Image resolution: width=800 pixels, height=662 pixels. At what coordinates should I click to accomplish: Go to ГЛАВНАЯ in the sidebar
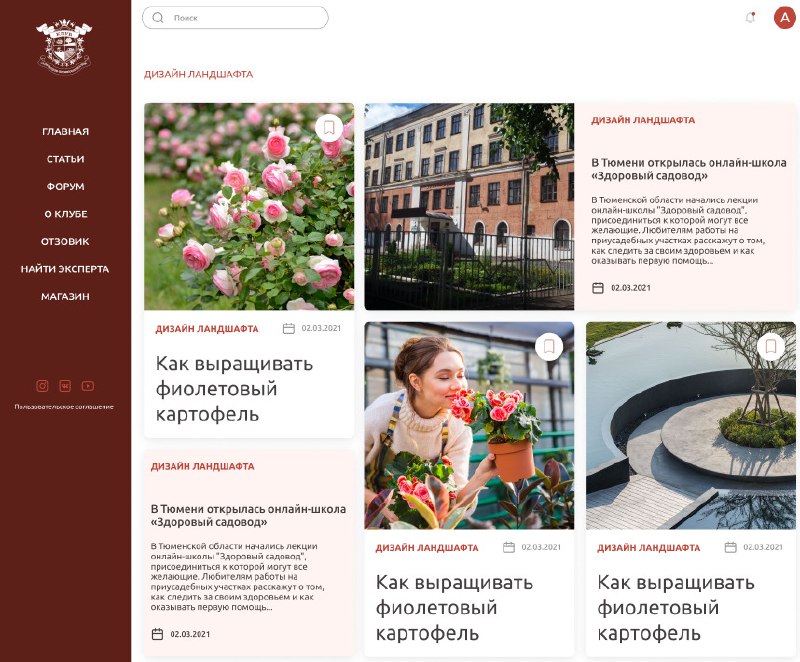(65, 132)
